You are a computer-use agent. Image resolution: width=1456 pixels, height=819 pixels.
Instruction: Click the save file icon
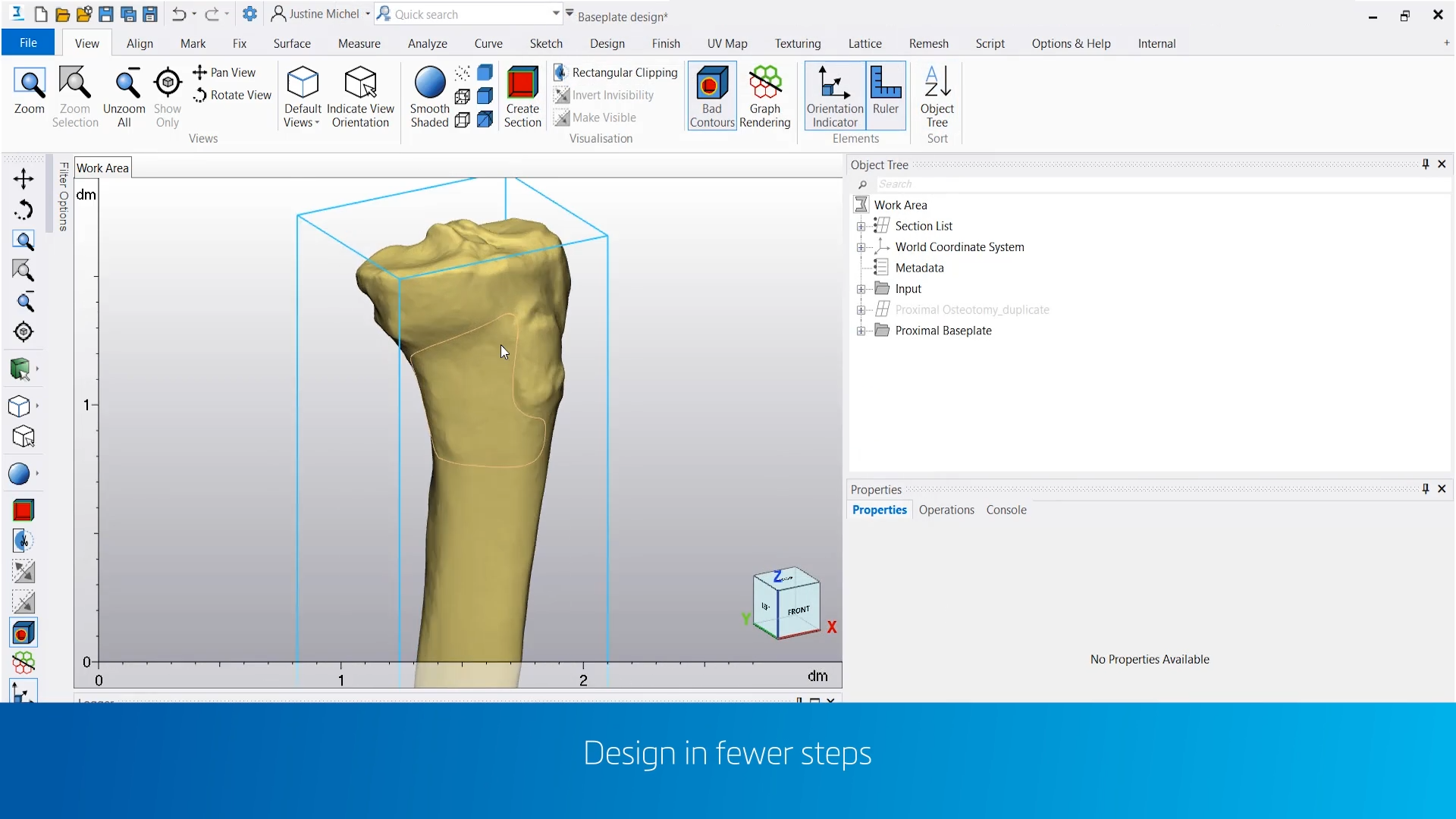point(106,14)
